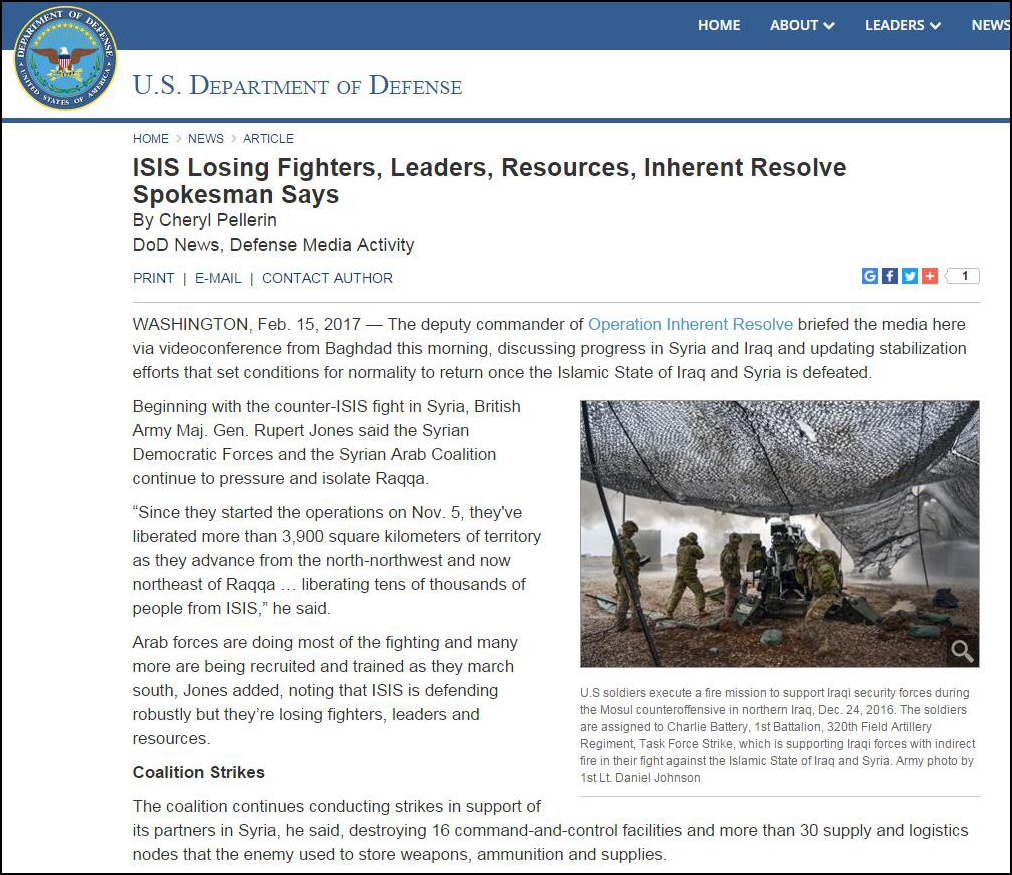
Task: Click CONTACT AUTHOR link
Action: pos(327,278)
